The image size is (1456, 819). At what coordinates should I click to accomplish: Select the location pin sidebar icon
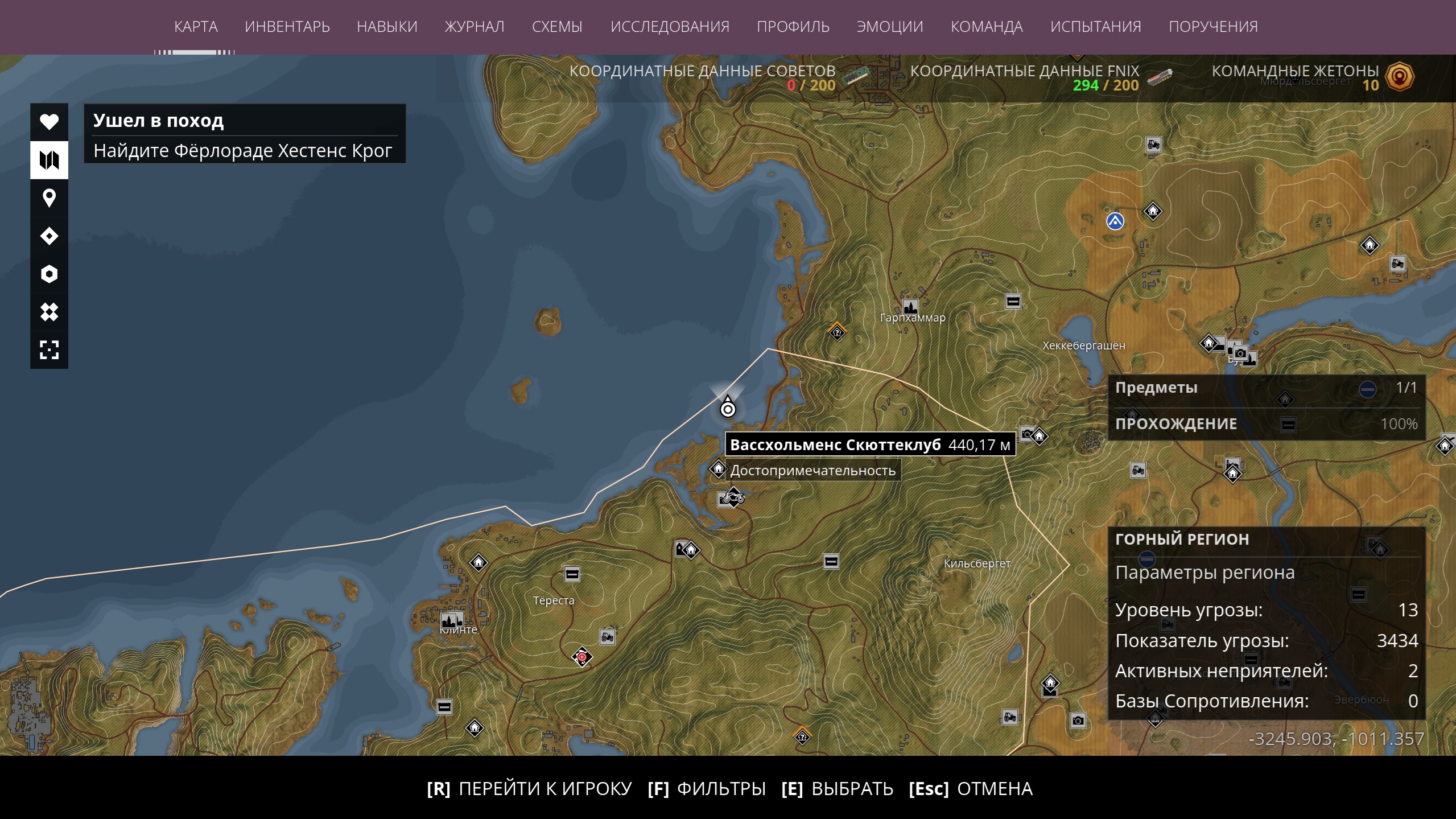[x=49, y=198]
